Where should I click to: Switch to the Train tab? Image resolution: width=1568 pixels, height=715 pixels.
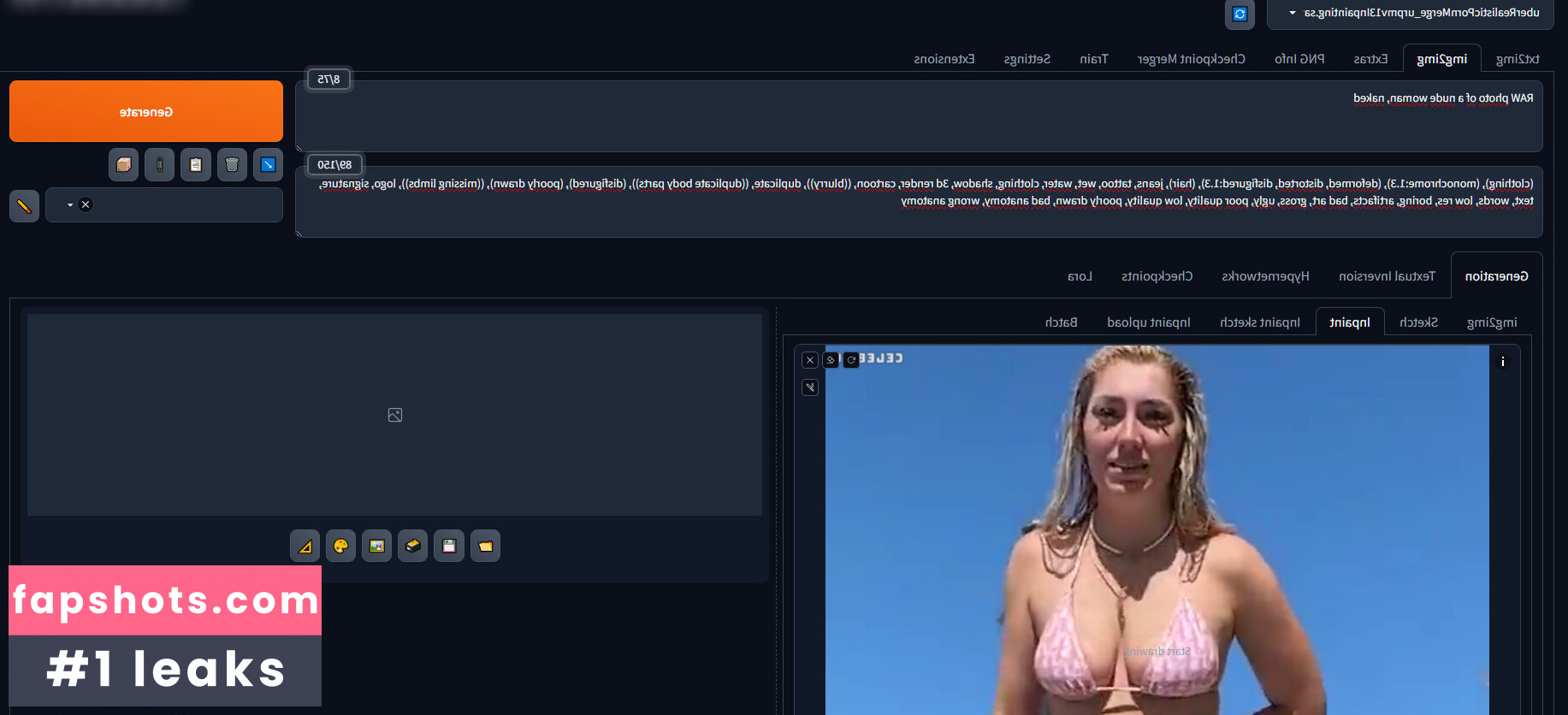click(x=1093, y=59)
